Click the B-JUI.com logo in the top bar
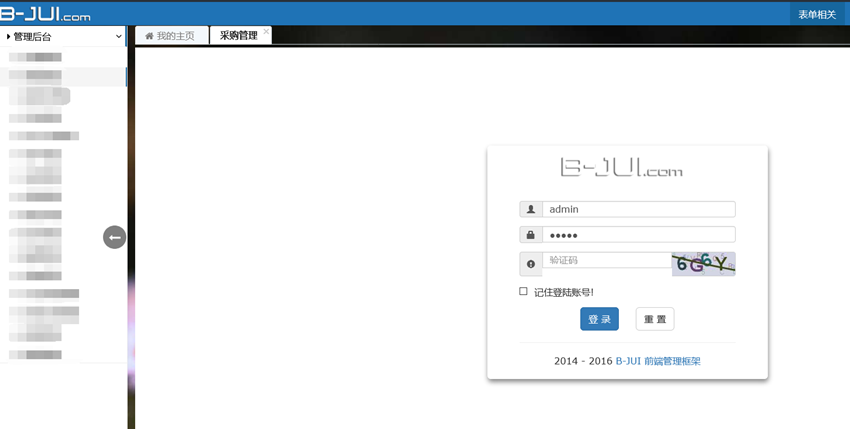This screenshot has width=850, height=429. click(x=46, y=13)
